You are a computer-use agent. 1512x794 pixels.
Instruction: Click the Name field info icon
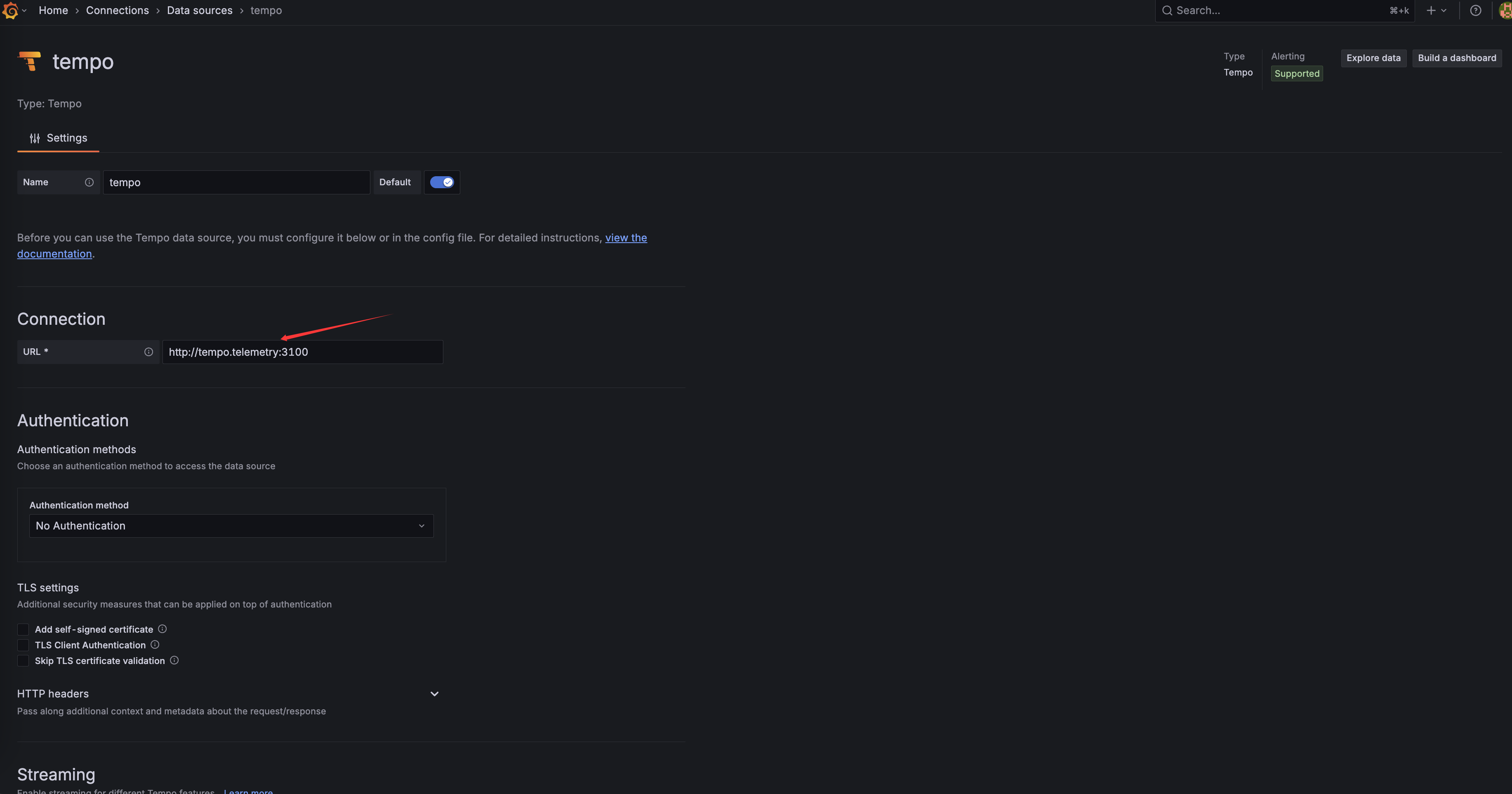[89, 182]
